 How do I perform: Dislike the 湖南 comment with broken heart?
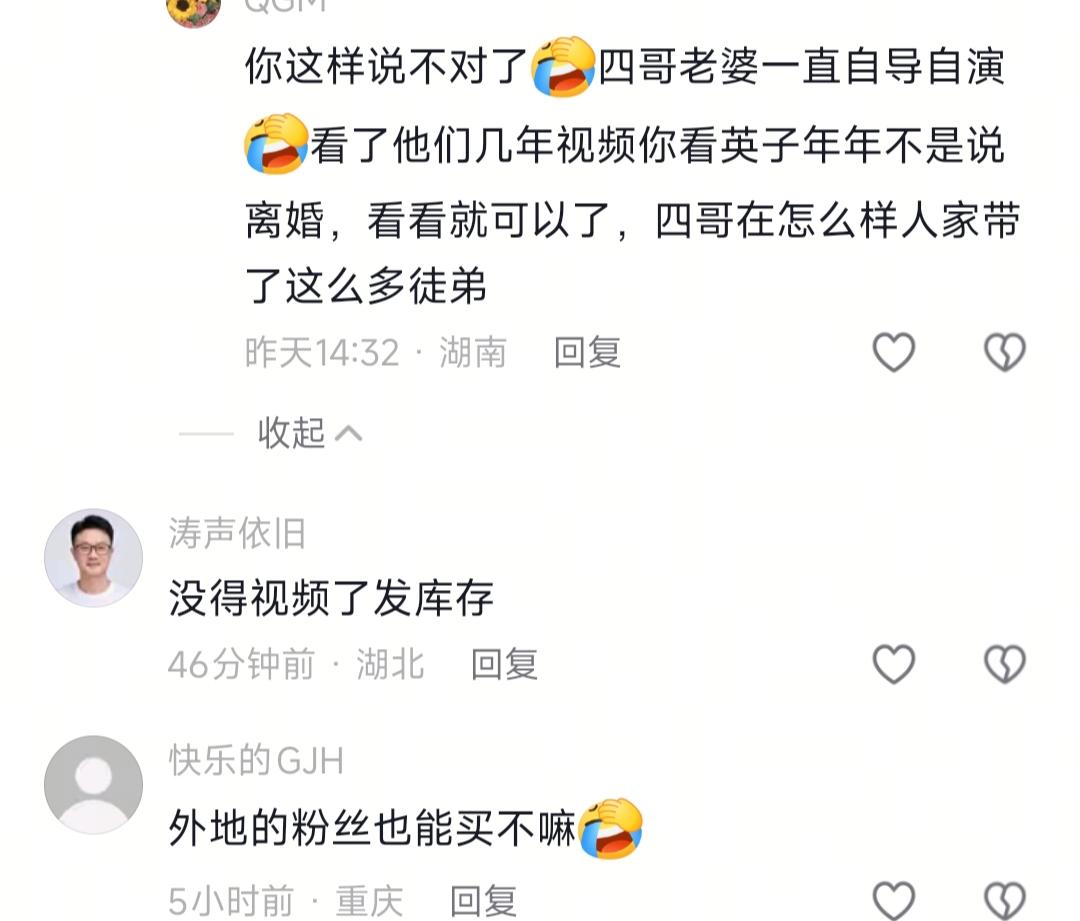pyautogui.click(x=1004, y=352)
